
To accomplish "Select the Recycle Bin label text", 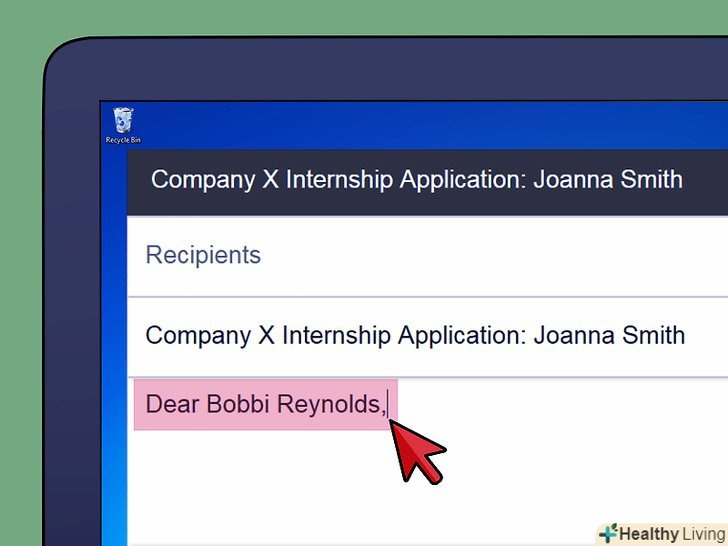I will (122, 140).
